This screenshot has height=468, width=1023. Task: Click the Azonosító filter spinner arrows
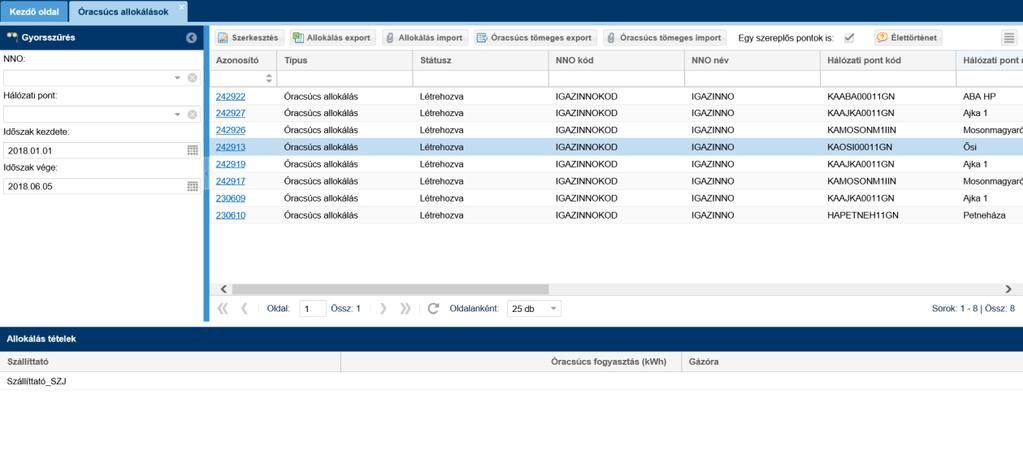(269, 78)
